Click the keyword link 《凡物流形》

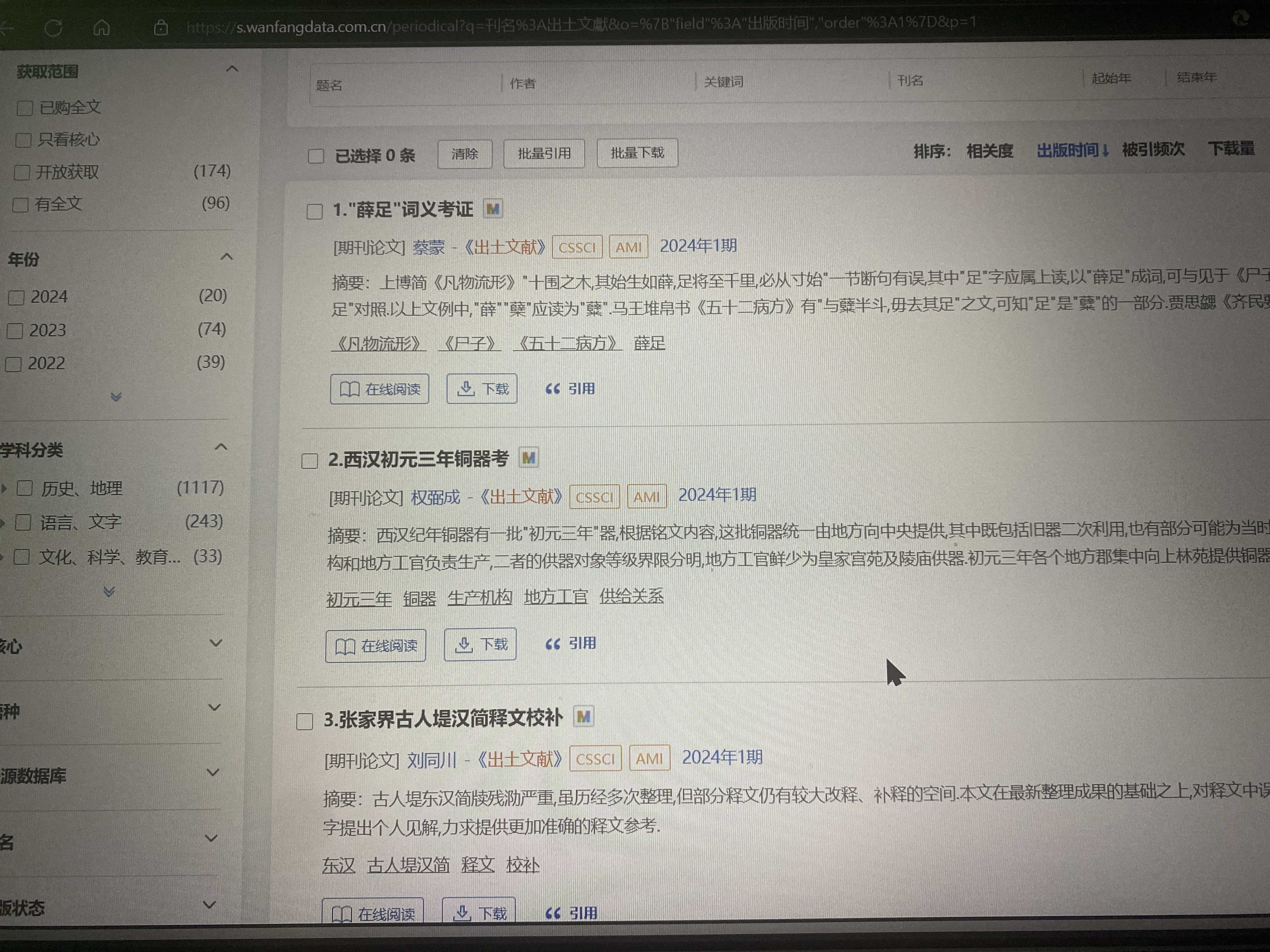point(379,344)
